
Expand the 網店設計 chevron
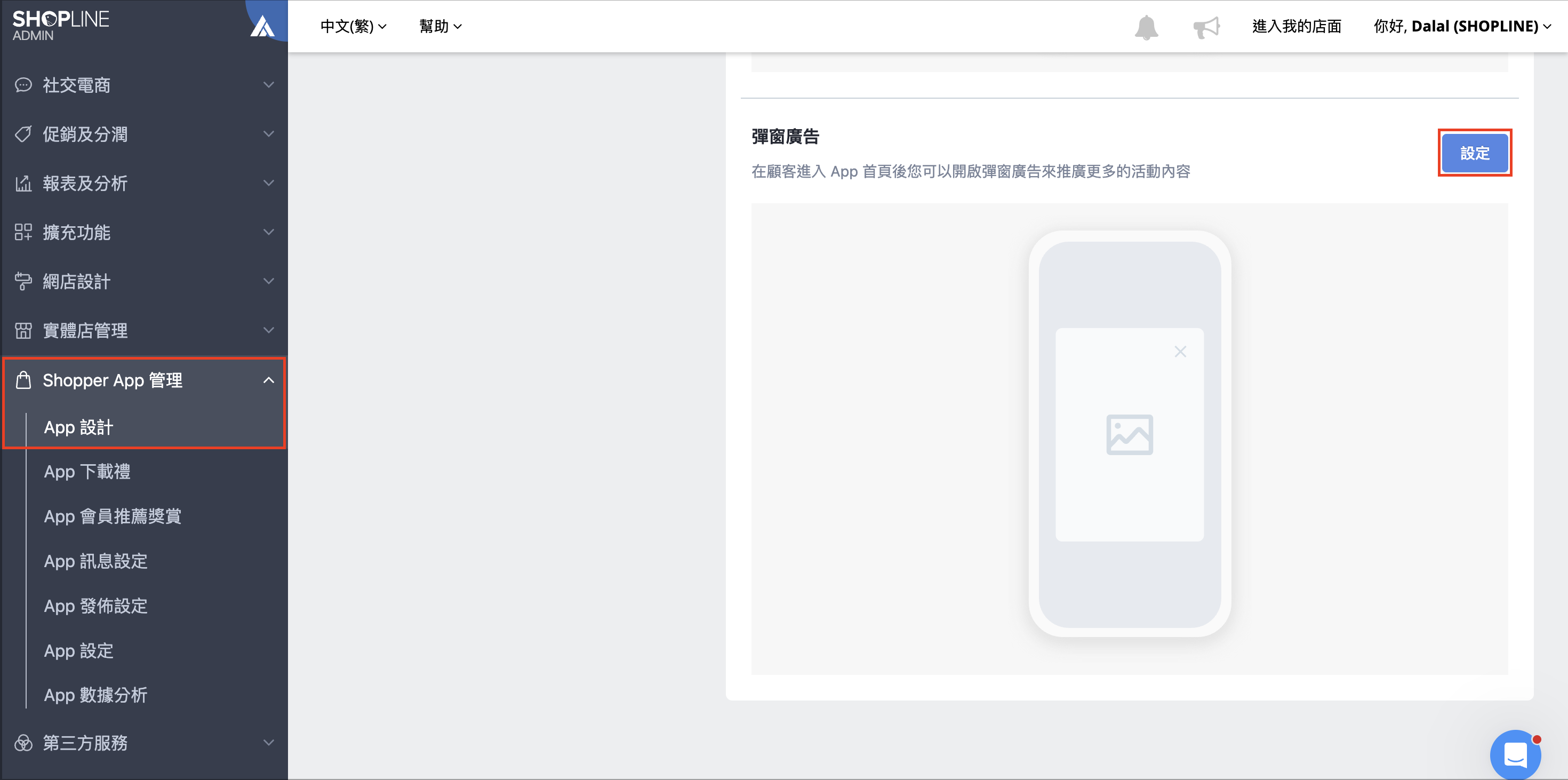pyautogui.click(x=268, y=281)
